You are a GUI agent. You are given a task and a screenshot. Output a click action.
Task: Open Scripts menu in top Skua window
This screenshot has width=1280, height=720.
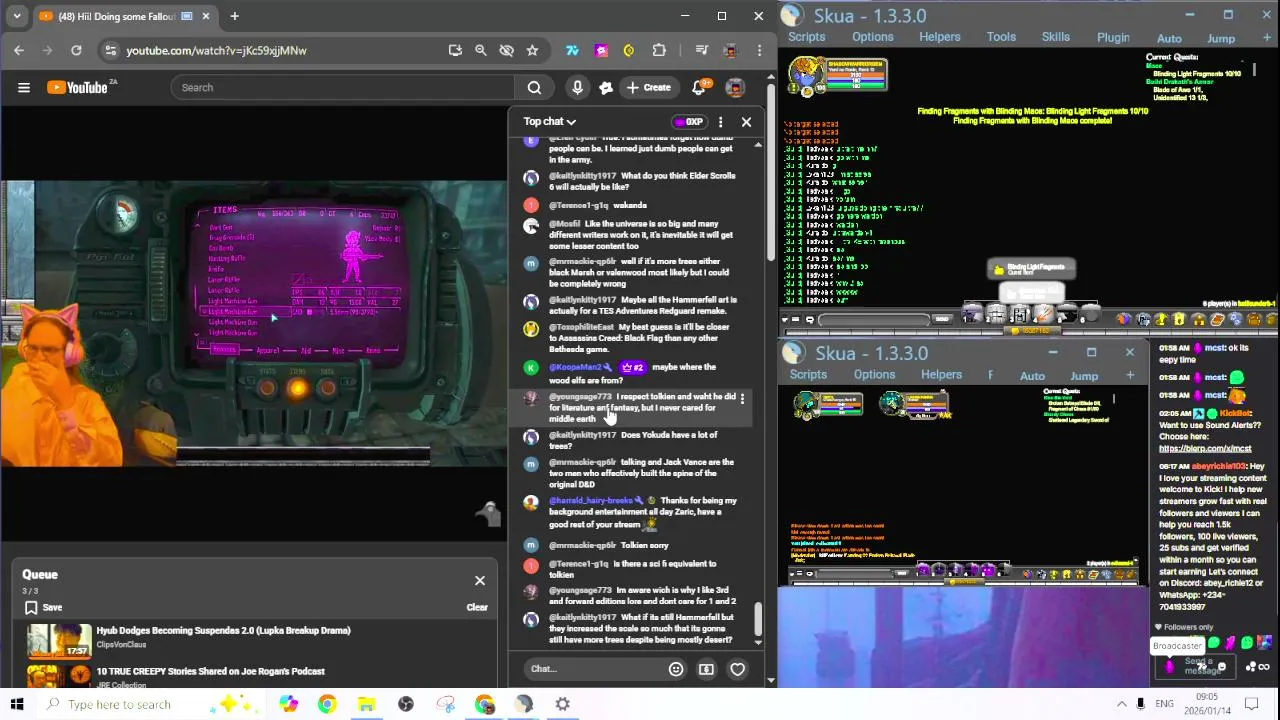point(806,37)
